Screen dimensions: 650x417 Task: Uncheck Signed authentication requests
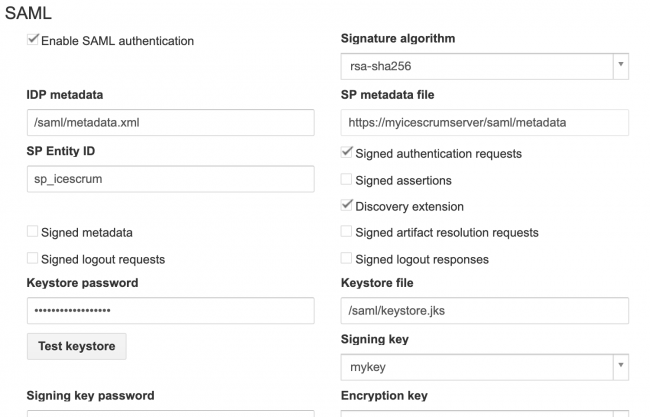pos(347,154)
